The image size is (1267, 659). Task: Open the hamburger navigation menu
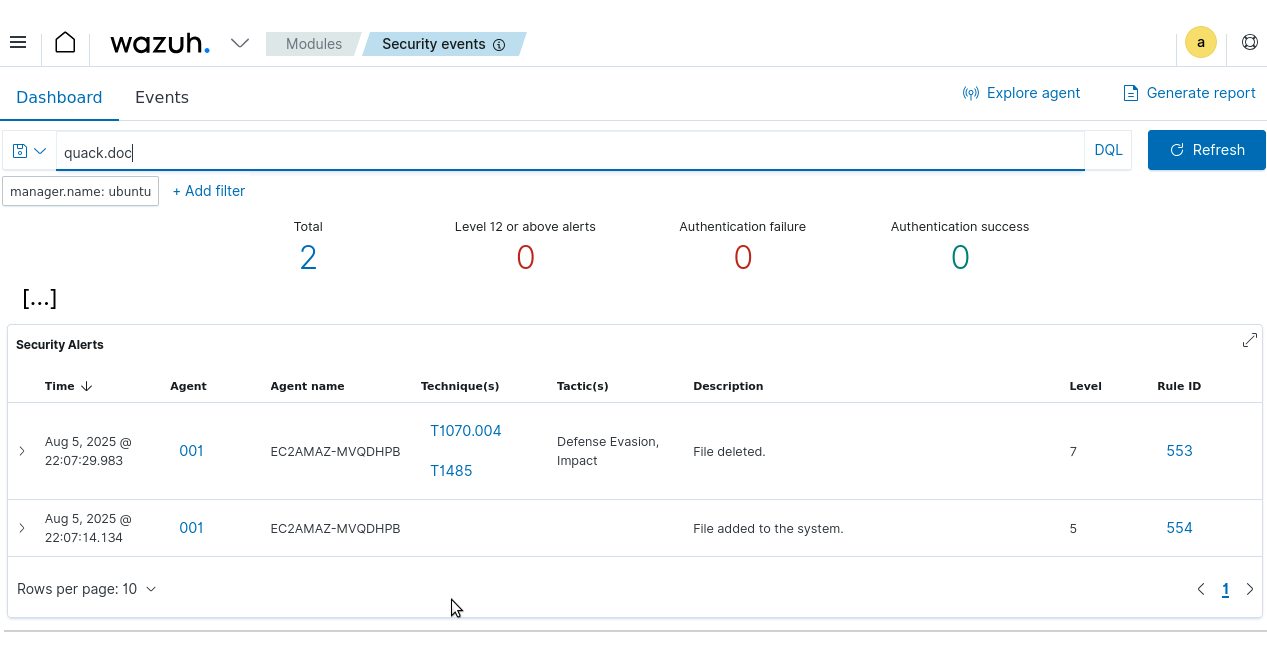(18, 43)
